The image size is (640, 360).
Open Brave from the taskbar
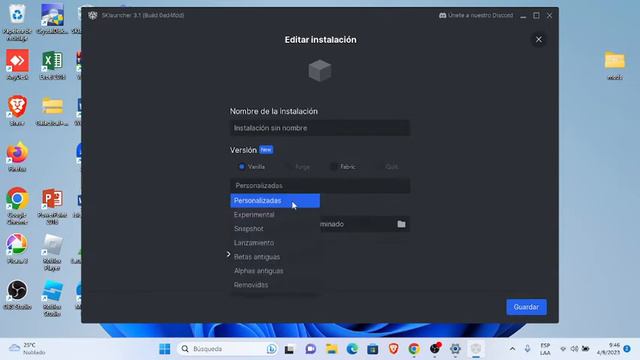pos(393,349)
